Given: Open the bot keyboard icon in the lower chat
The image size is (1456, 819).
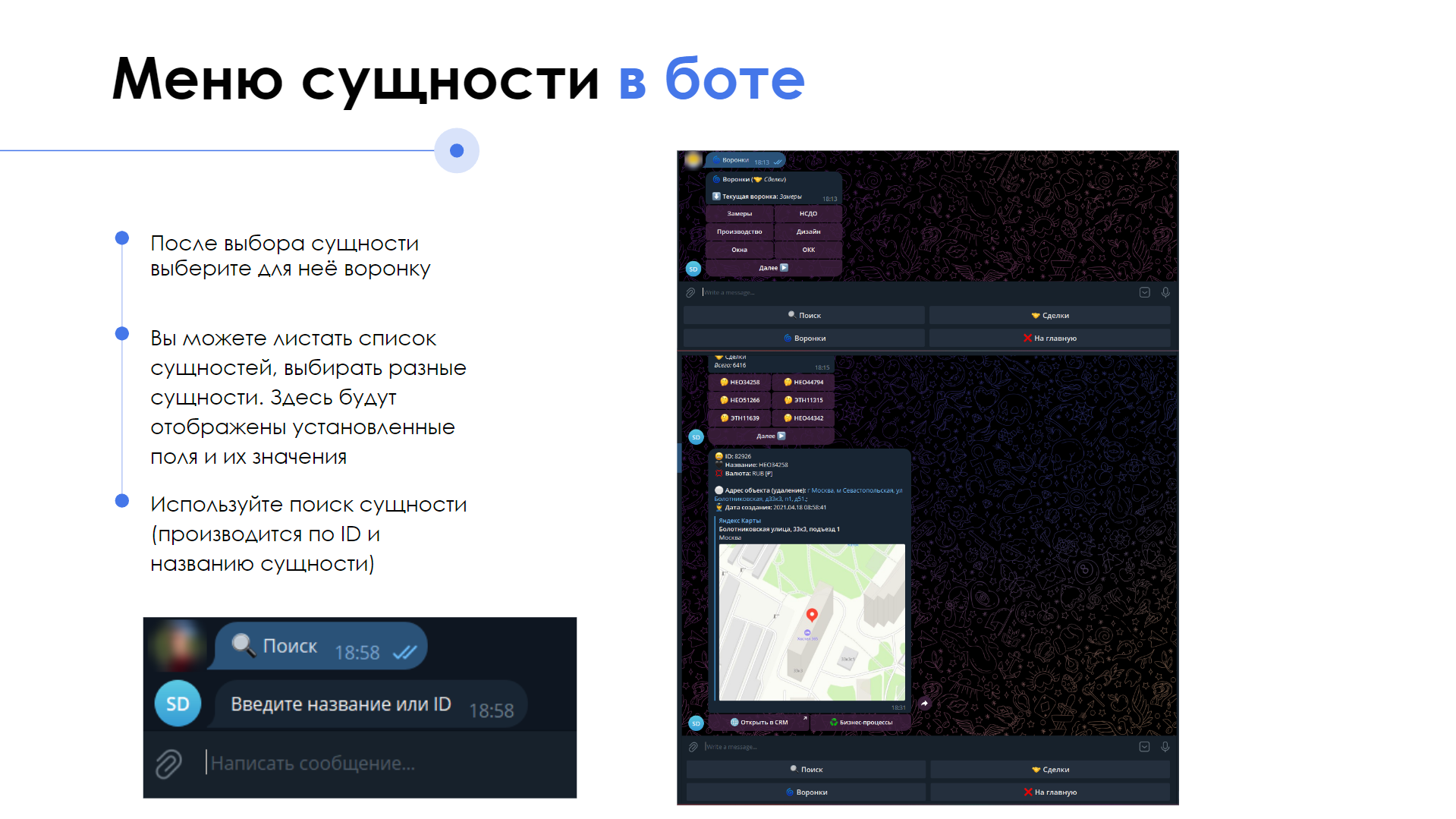Looking at the screenshot, I should point(1144,747).
